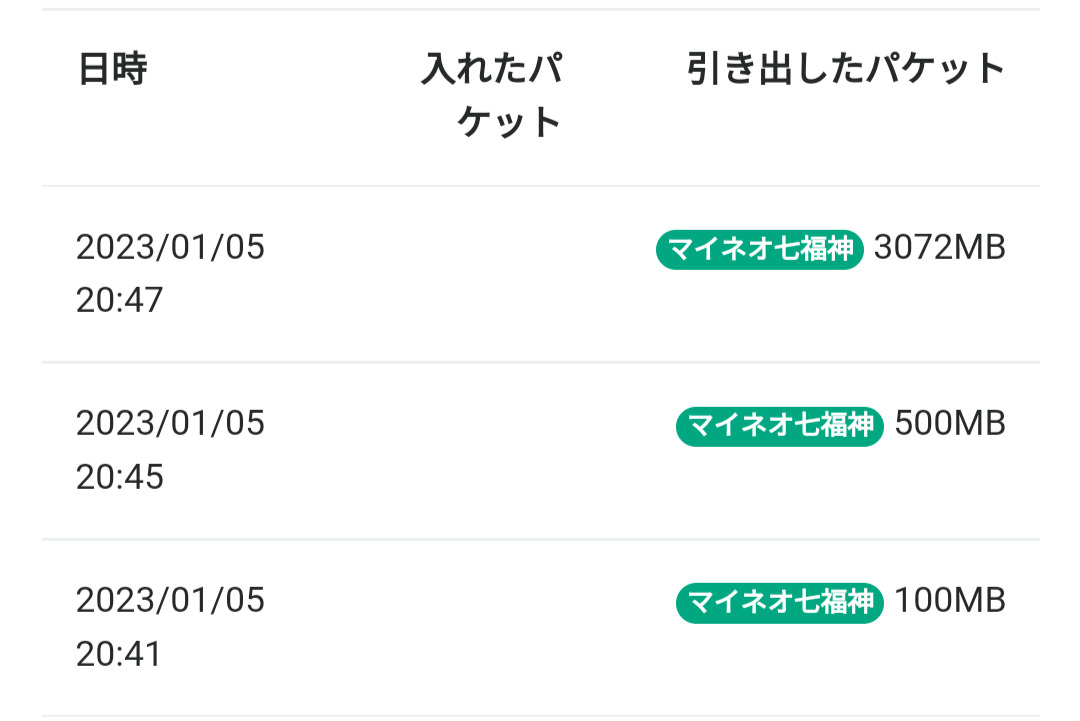Click the 2023/01/05 date above 20:47
The image size is (1080, 721).
(x=170, y=247)
